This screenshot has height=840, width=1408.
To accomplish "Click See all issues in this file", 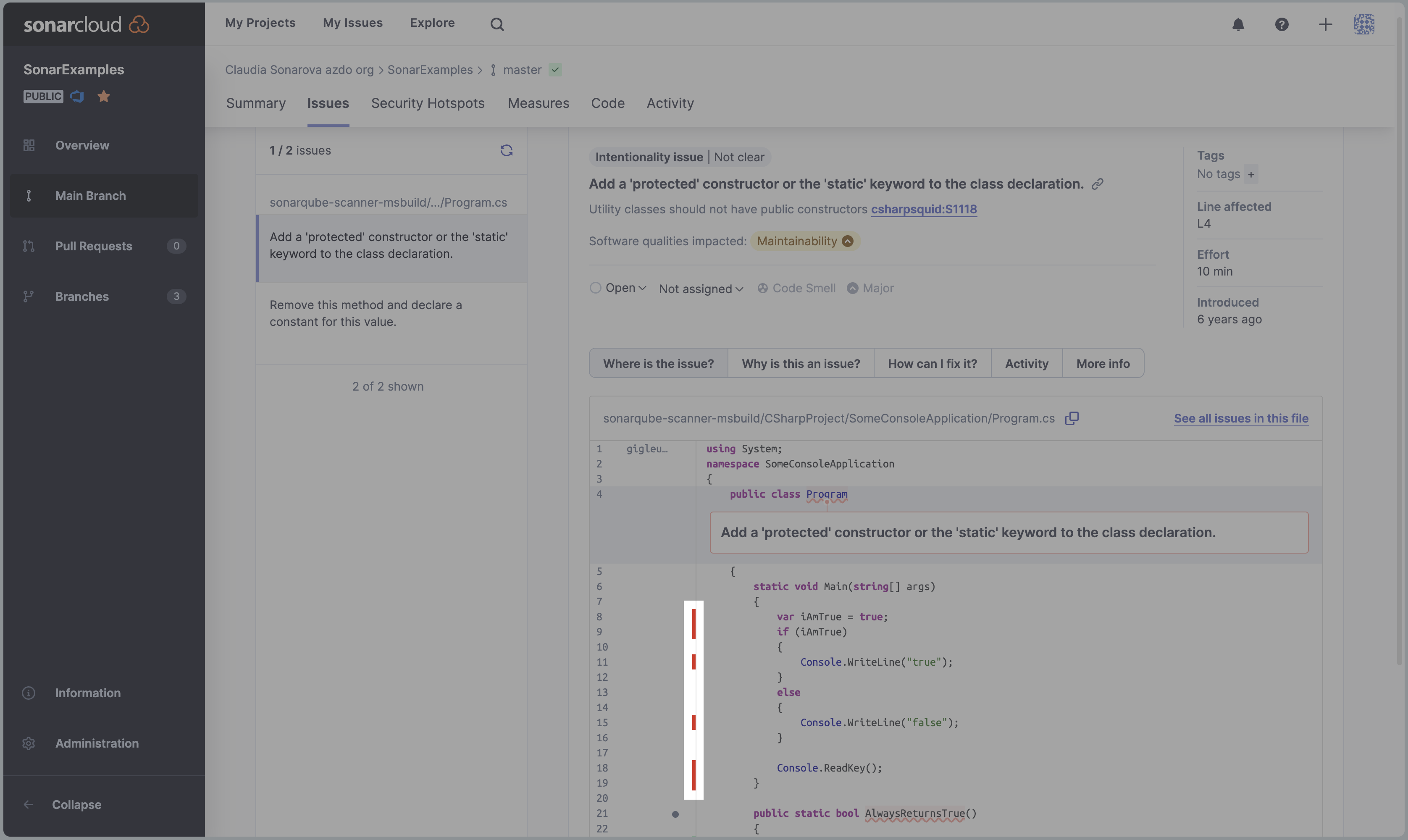I will click(1240, 418).
